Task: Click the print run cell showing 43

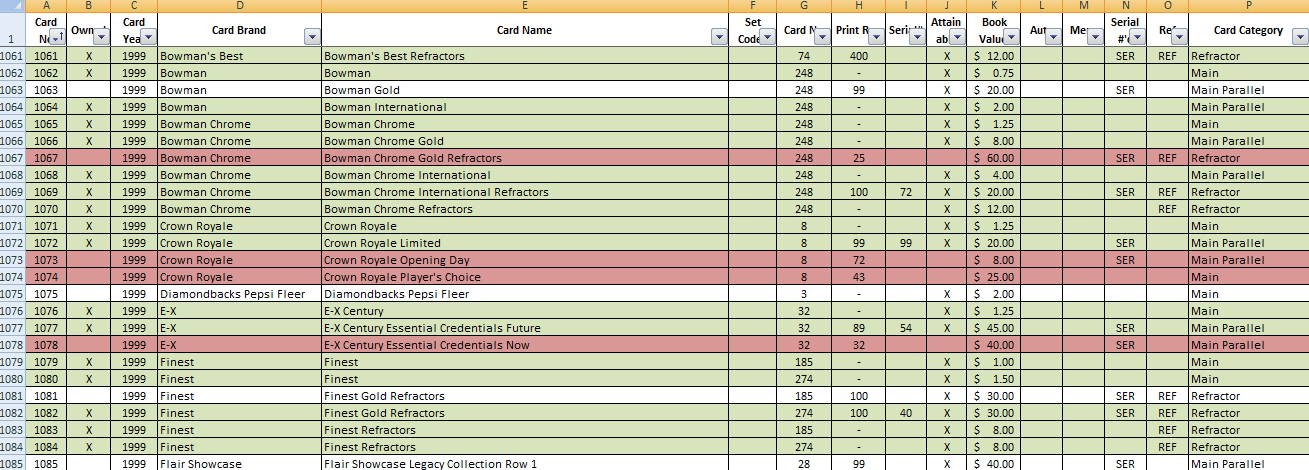Action: coord(858,277)
